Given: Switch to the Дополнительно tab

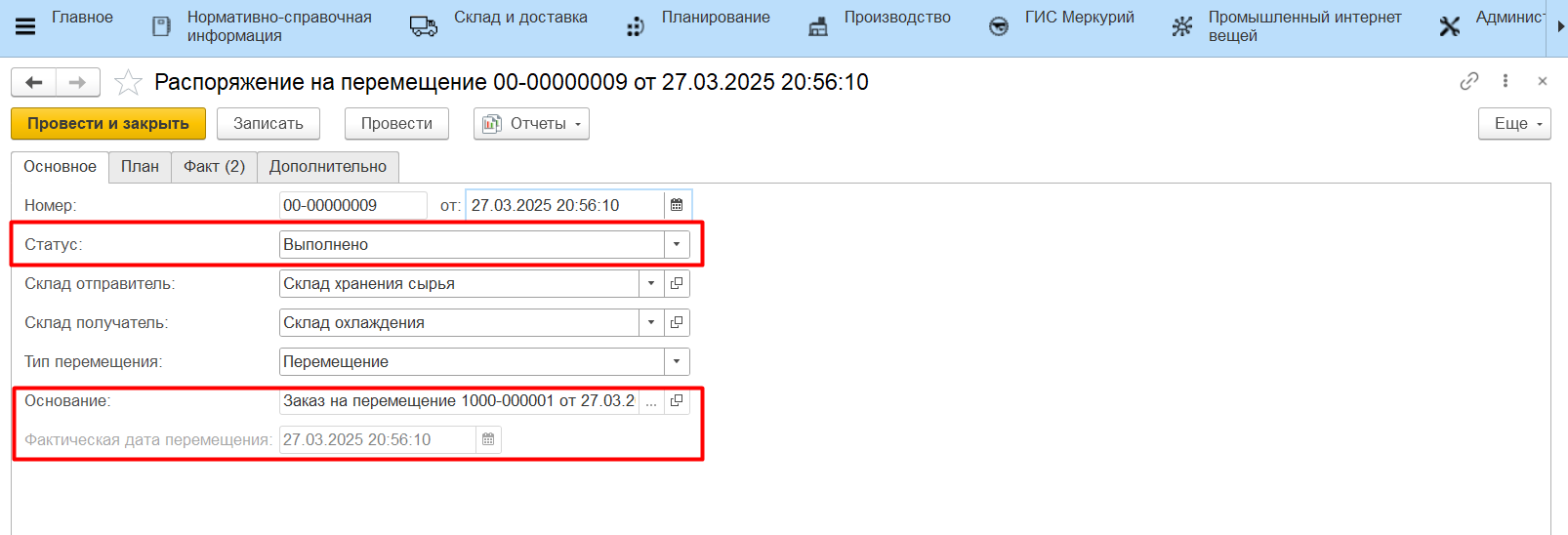Looking at the screenshot, I should pyautogui.click(x=327, y=166).
